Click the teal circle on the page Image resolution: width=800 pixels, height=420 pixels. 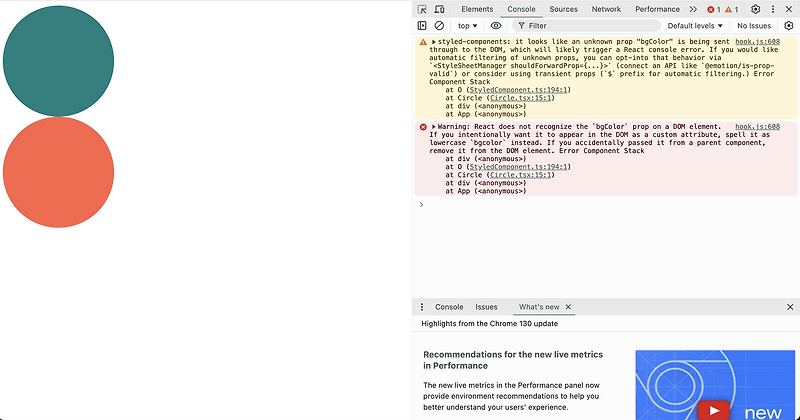[58, 61]
